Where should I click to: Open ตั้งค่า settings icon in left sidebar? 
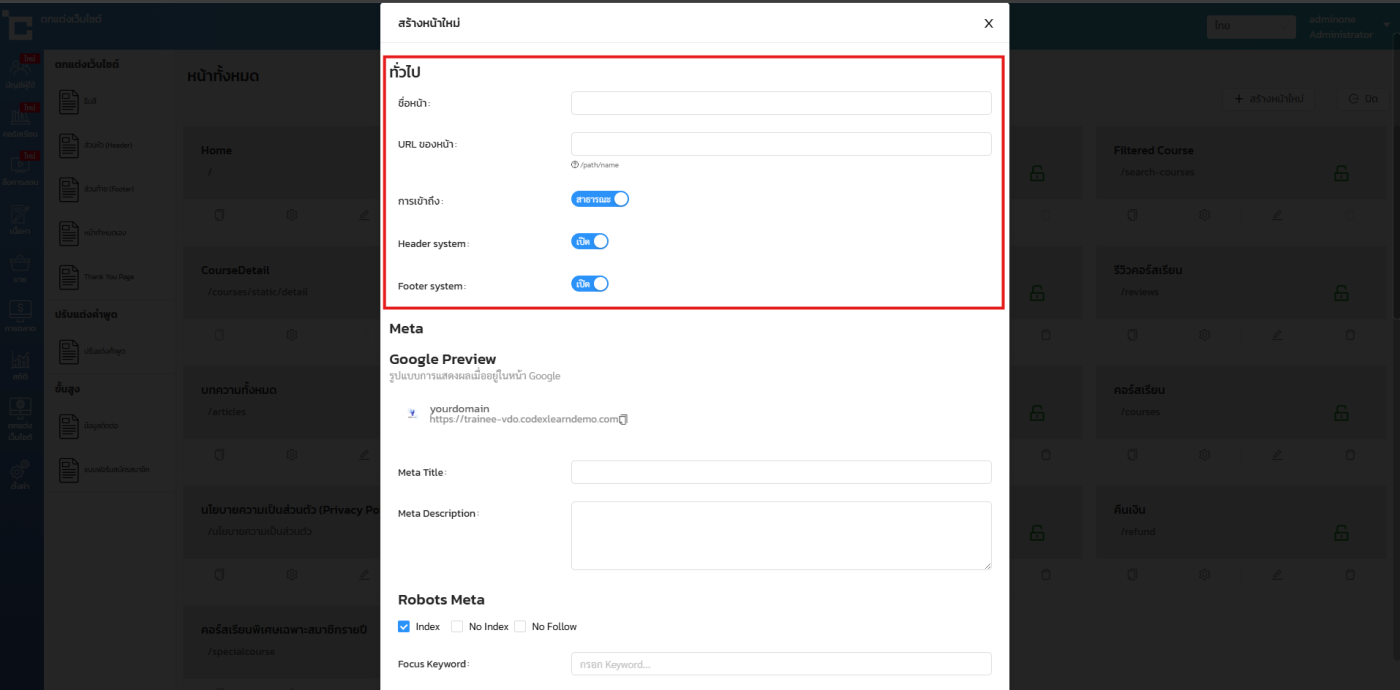[20, 473]
